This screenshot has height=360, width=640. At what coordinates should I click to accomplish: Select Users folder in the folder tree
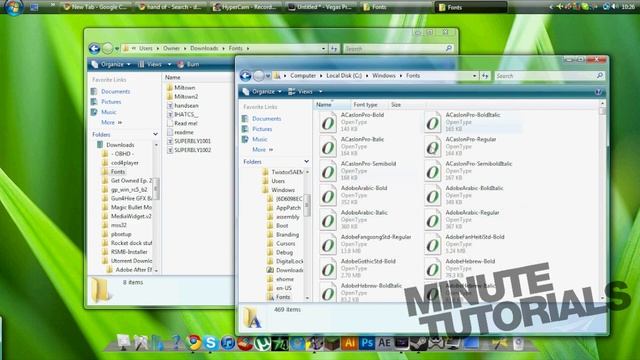click(278, 181)
